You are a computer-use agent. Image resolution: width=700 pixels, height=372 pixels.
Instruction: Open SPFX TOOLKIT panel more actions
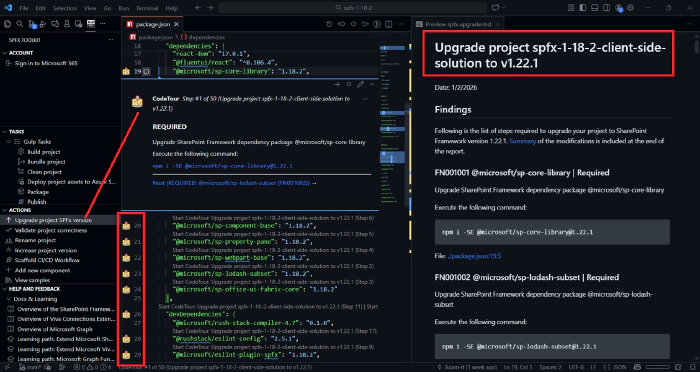111,40
